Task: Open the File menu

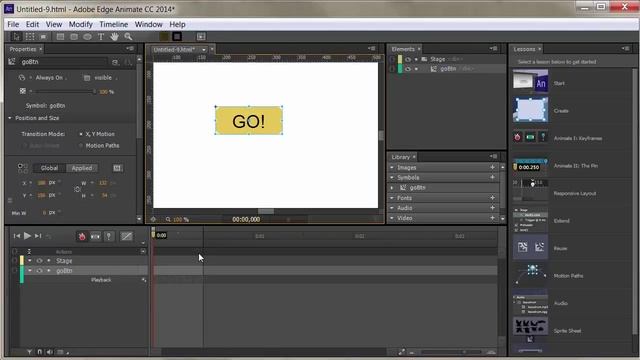Action: pyautogui.click(x=13, y=24)
